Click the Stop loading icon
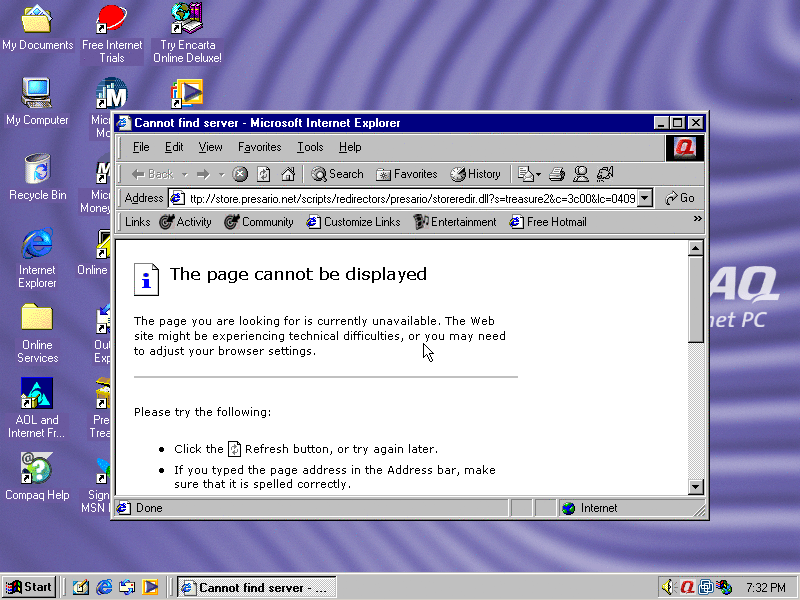Image resolution: width=800 pixels, height=600 pixels. pyautogui.click(x=240, y=174)
